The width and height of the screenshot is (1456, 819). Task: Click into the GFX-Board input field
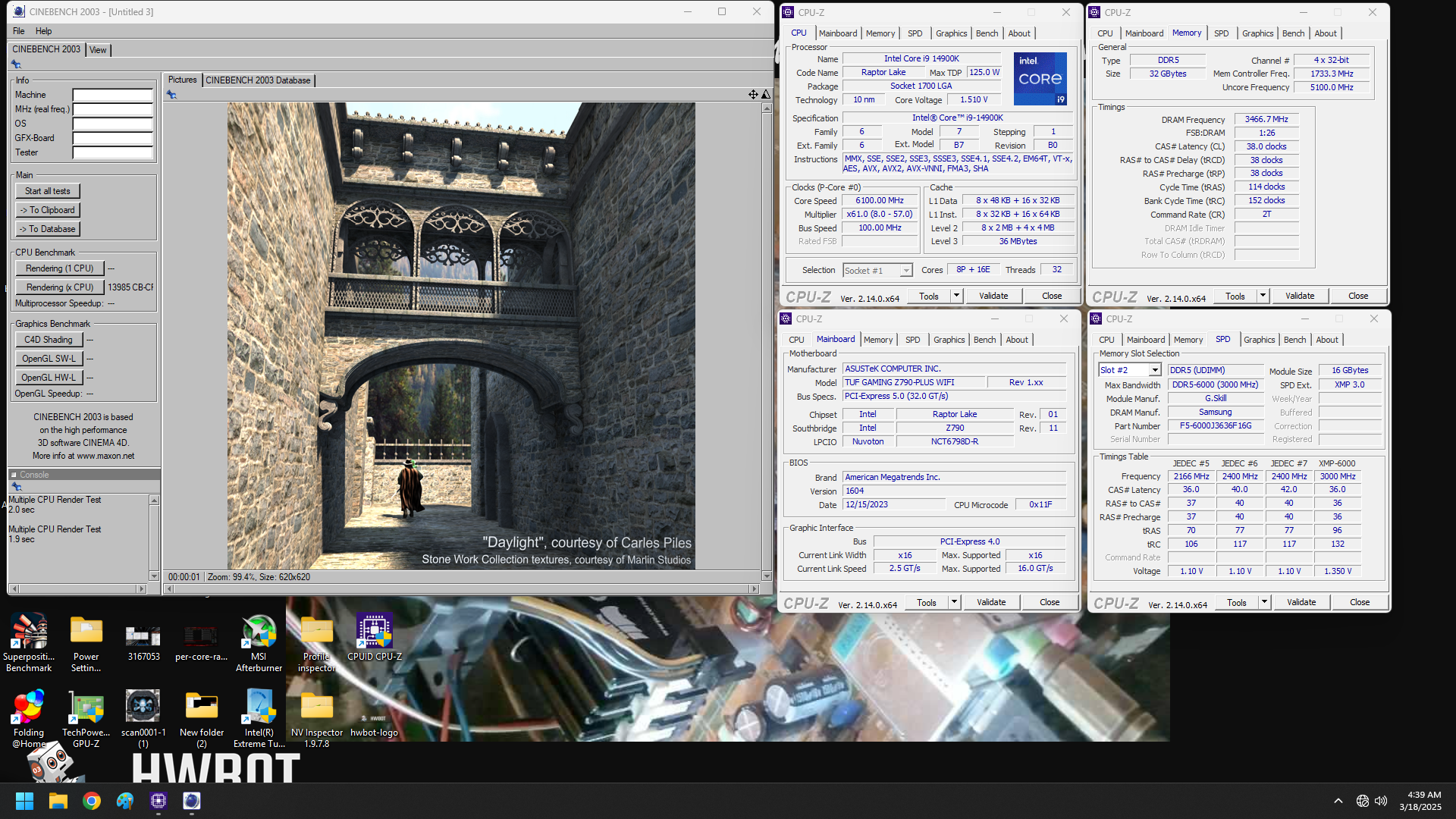(112, 139)
